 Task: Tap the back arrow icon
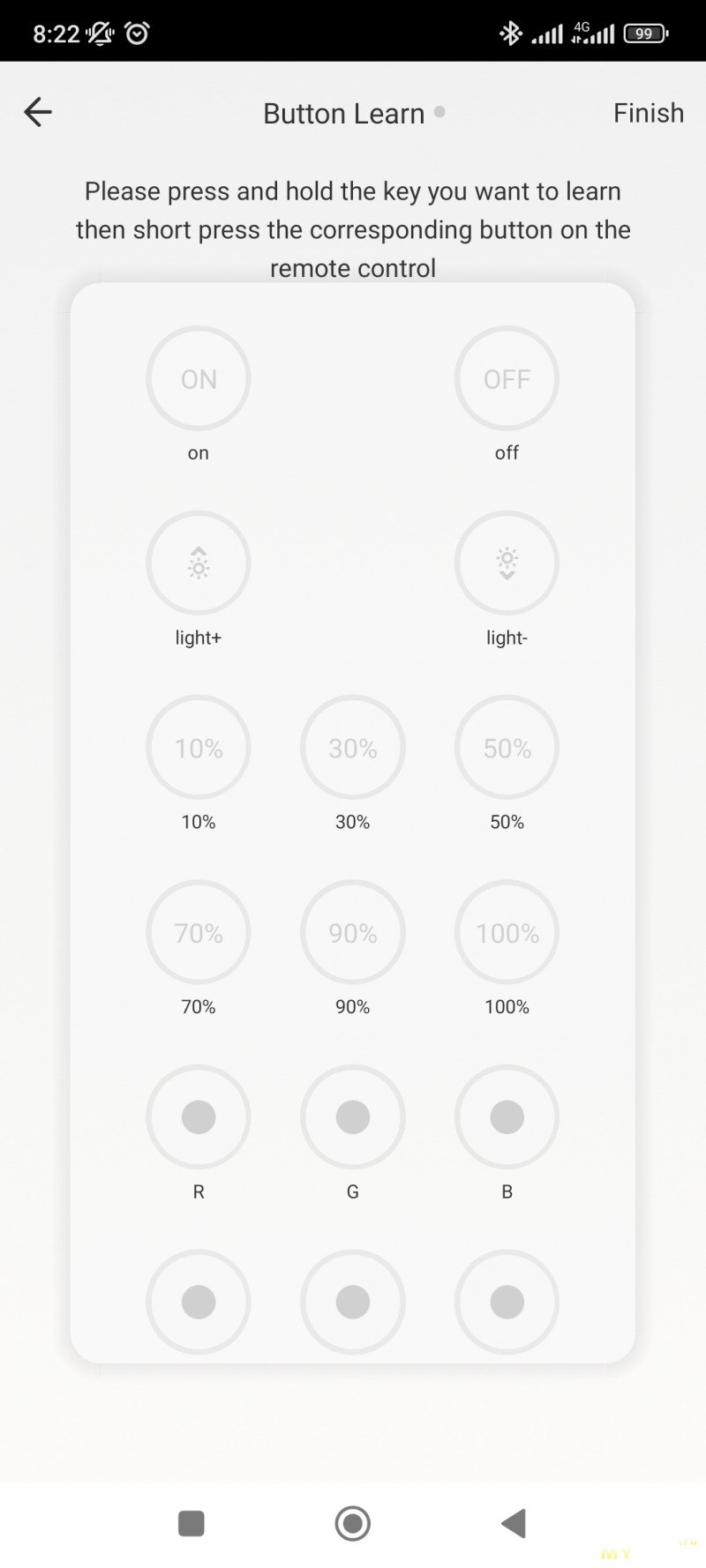click(38, 112)
